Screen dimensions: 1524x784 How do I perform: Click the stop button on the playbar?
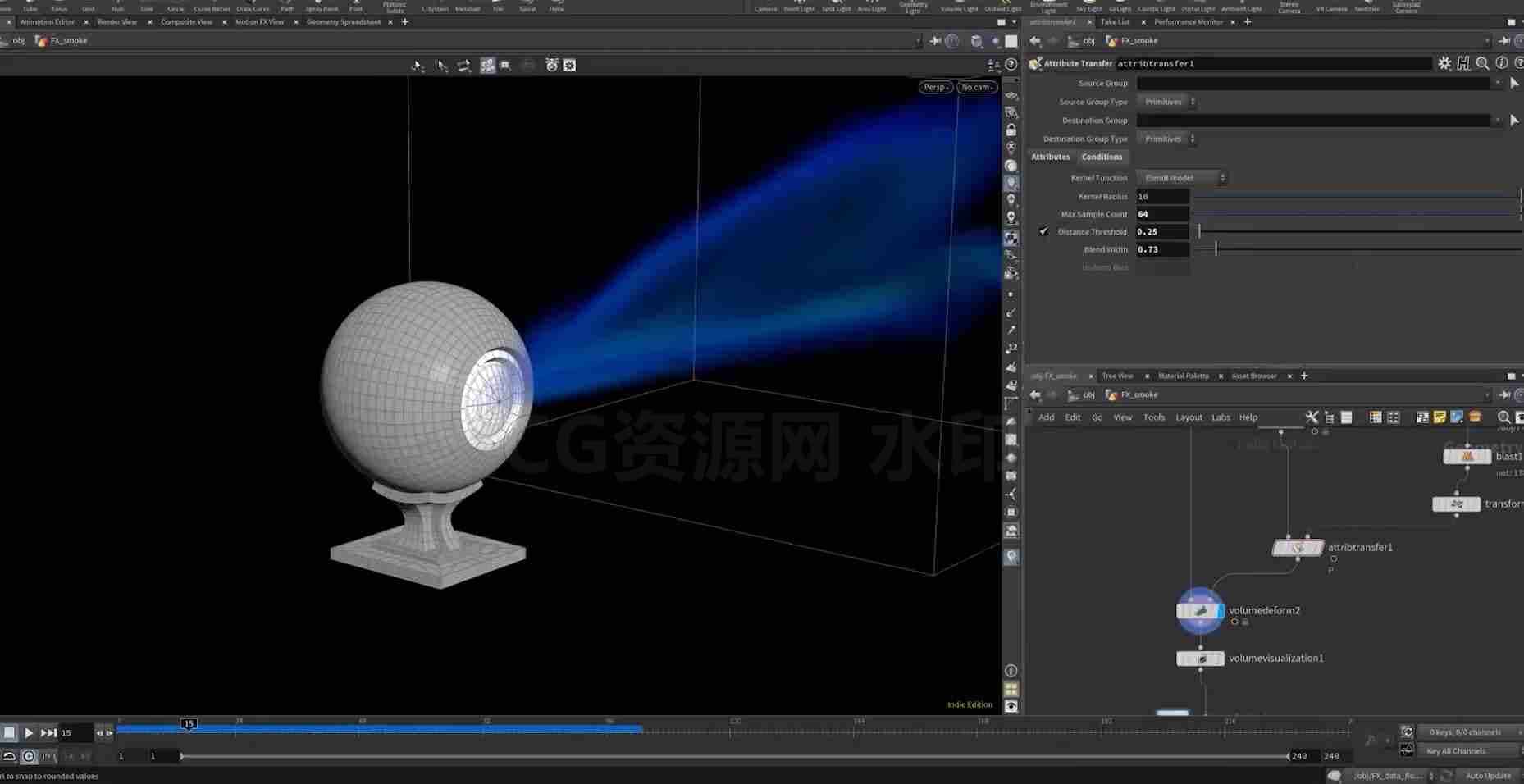coord(9,732)
